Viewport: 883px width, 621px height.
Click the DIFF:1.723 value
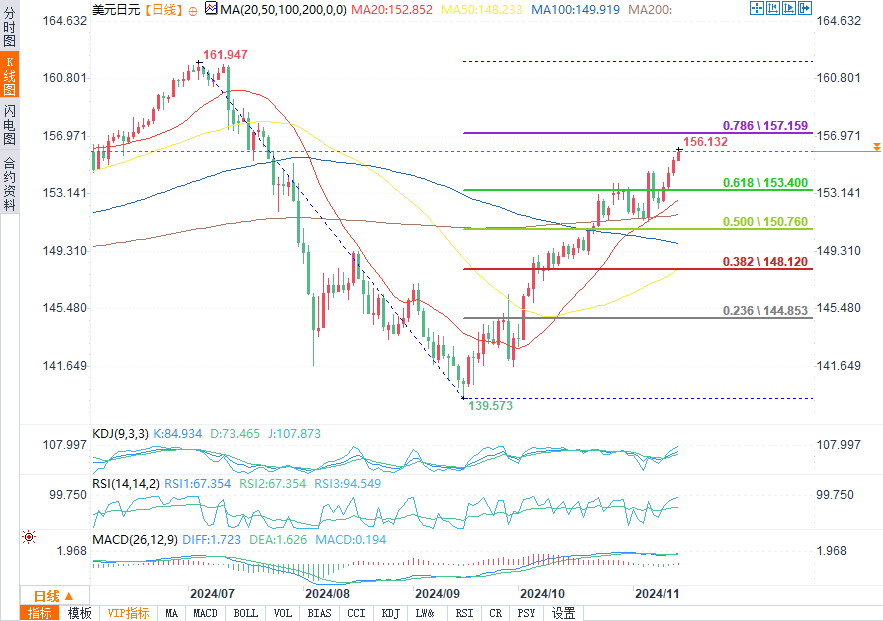pyautogui.click(x=212, y=540)
